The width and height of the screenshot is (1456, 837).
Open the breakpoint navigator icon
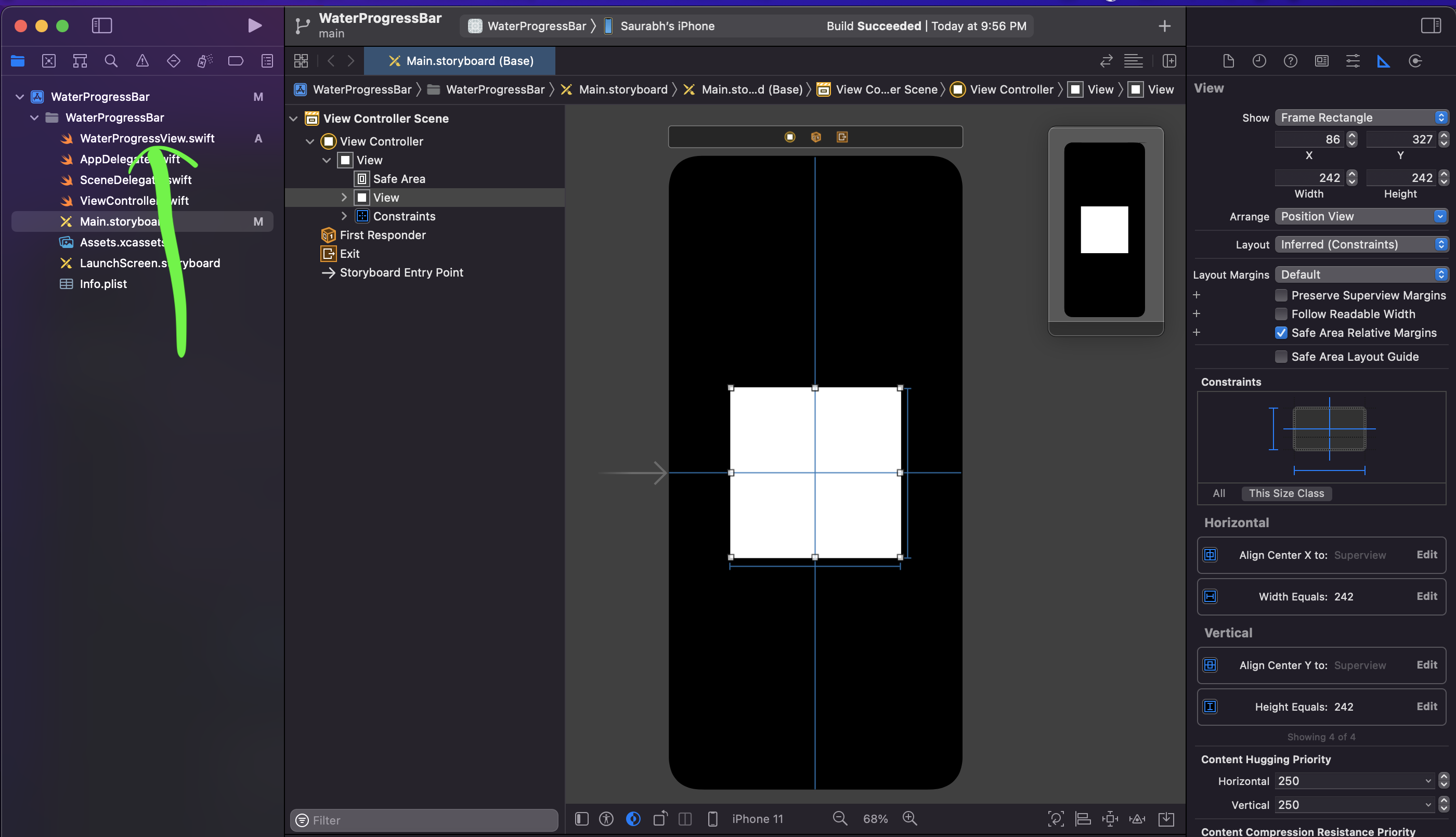[236, 61]
